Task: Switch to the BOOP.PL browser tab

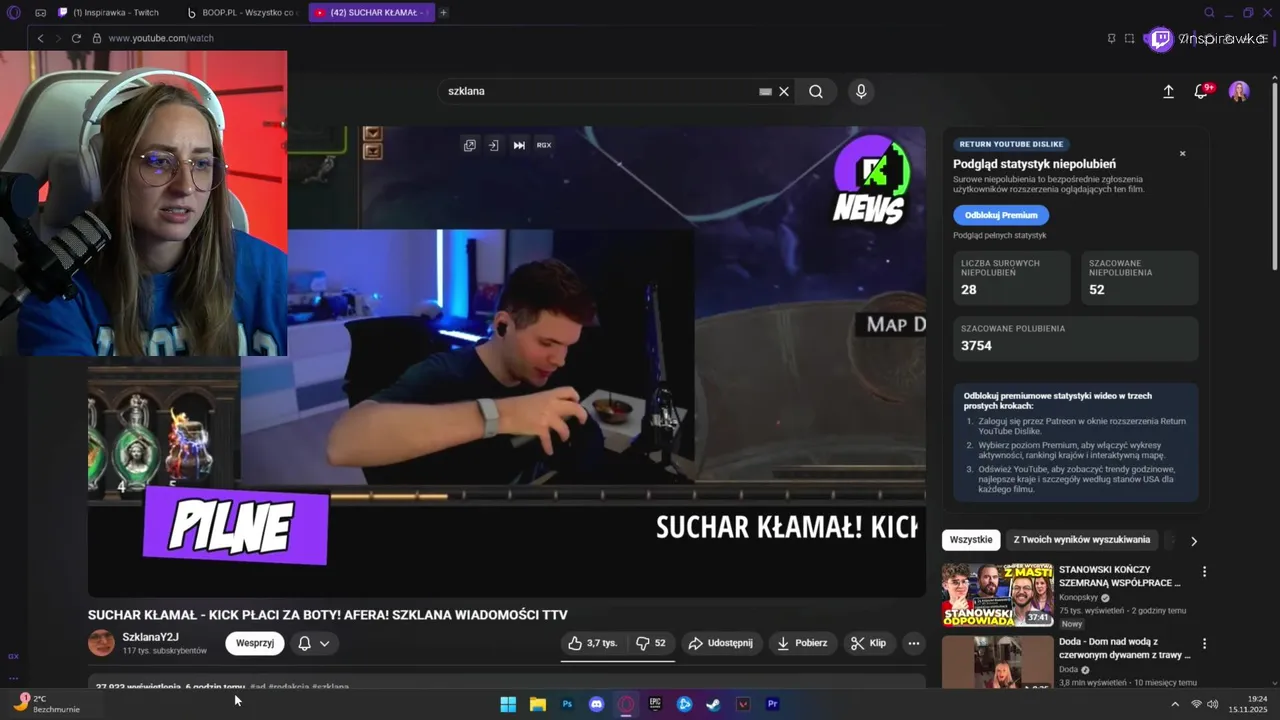Action: pyautogui.click(x=244, y=13)
